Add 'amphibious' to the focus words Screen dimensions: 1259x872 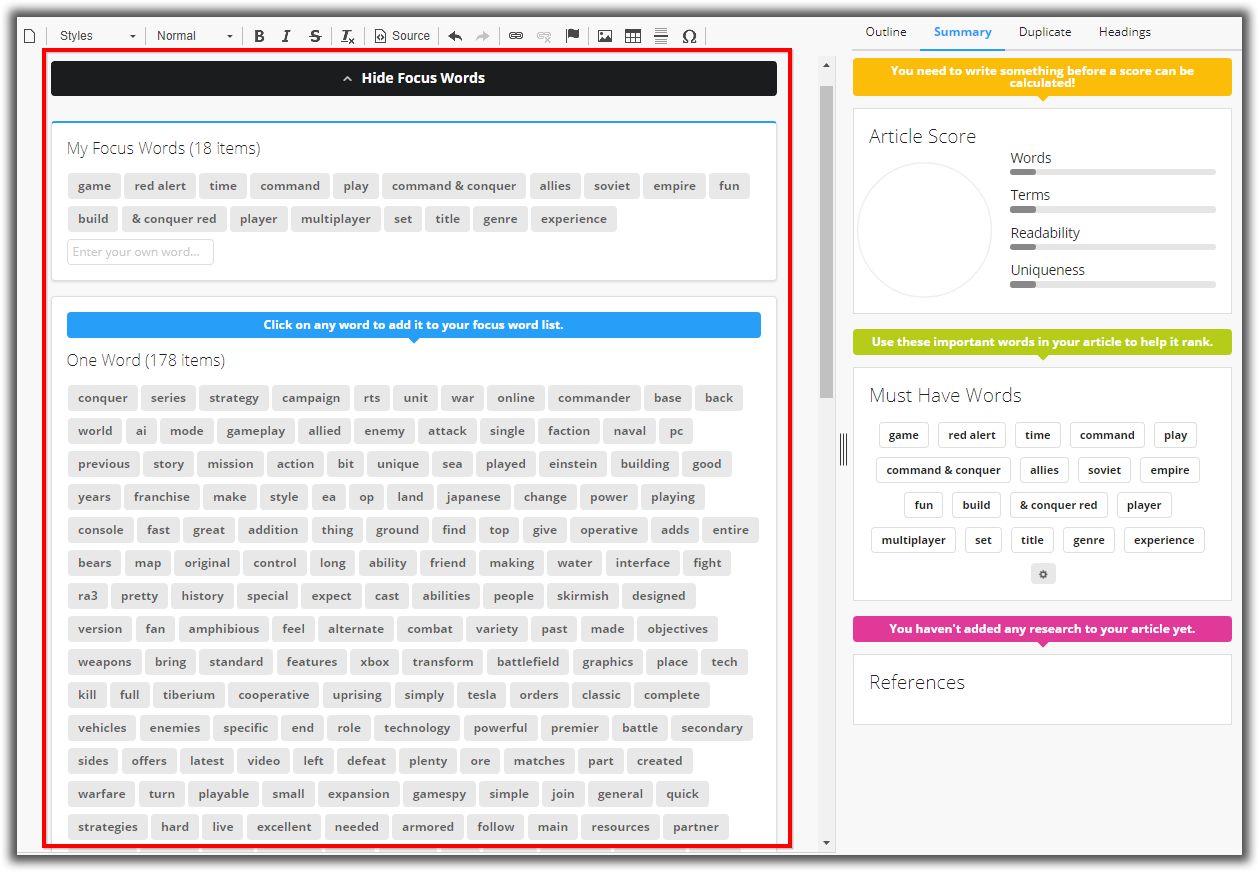coord(224,629)
